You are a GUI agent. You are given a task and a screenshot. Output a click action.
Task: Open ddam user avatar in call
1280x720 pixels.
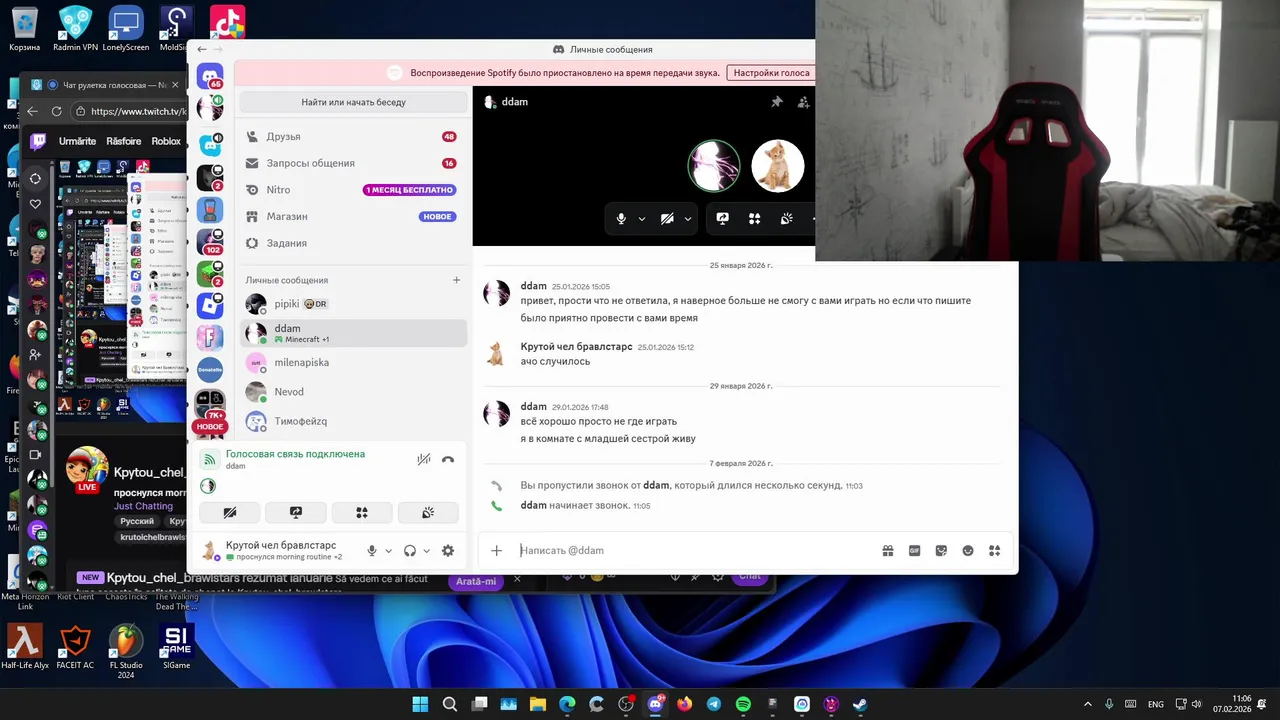[714, 165]
